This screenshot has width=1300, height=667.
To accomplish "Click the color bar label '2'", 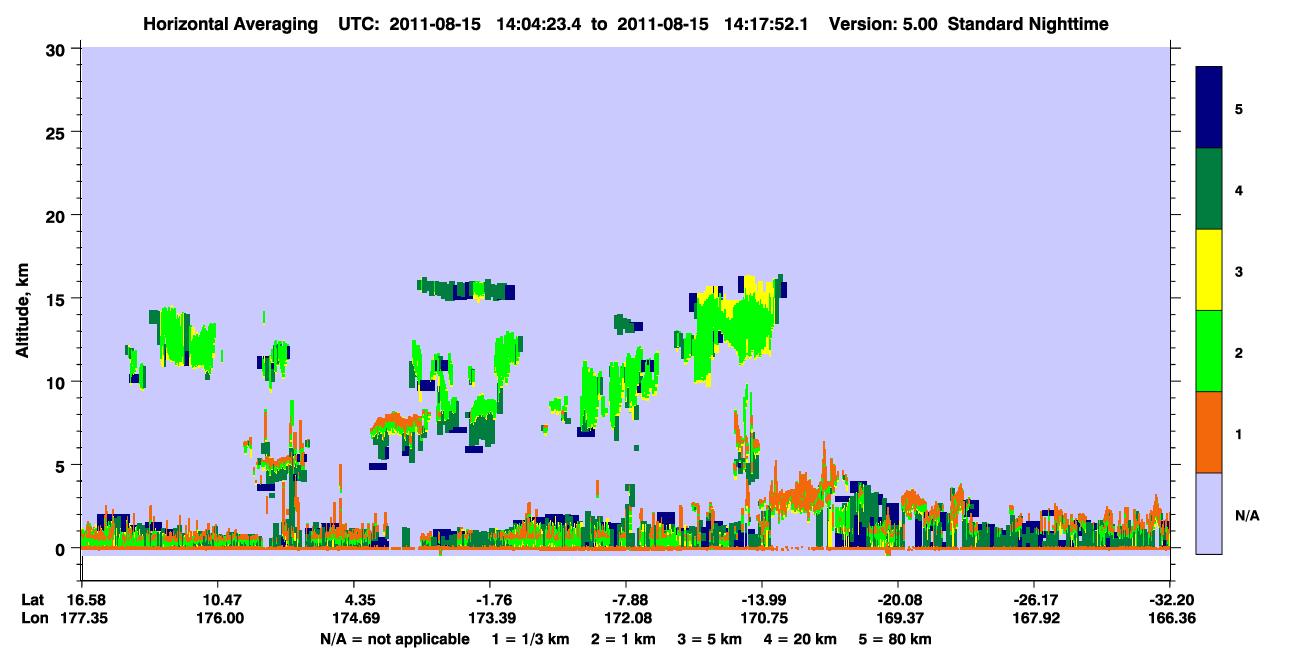I will point(1239,352).
